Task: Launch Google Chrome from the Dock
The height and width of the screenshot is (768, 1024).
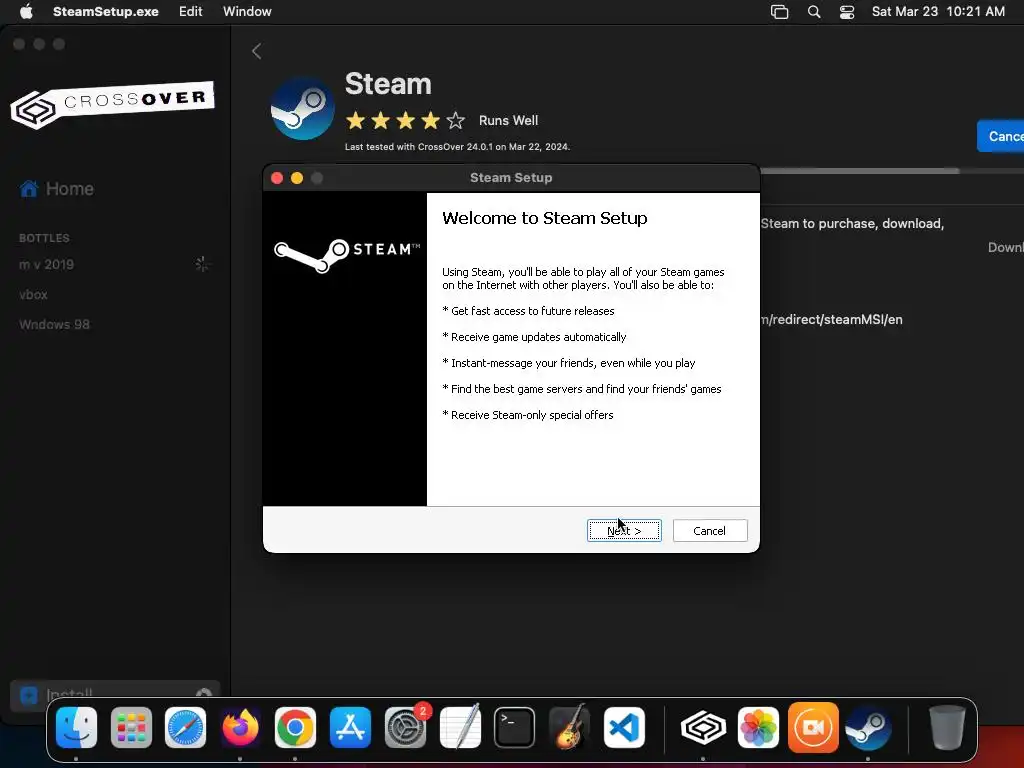Action: (295, 727)
